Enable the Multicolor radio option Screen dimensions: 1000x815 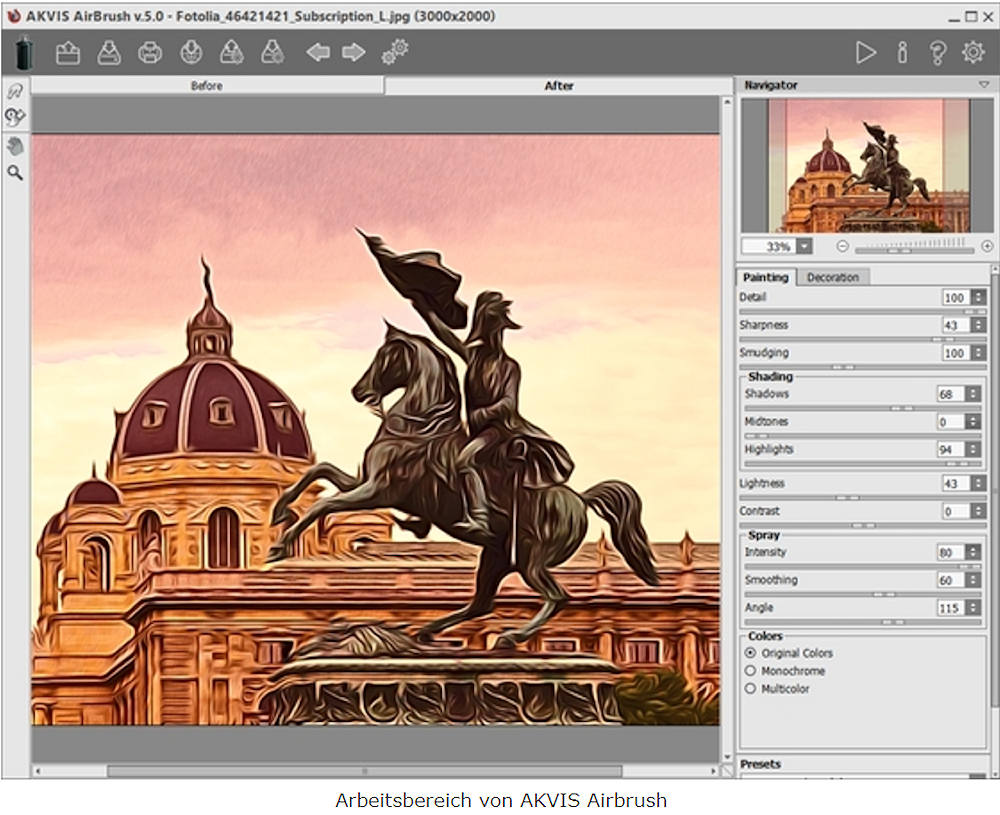click(x=750, y=689)
